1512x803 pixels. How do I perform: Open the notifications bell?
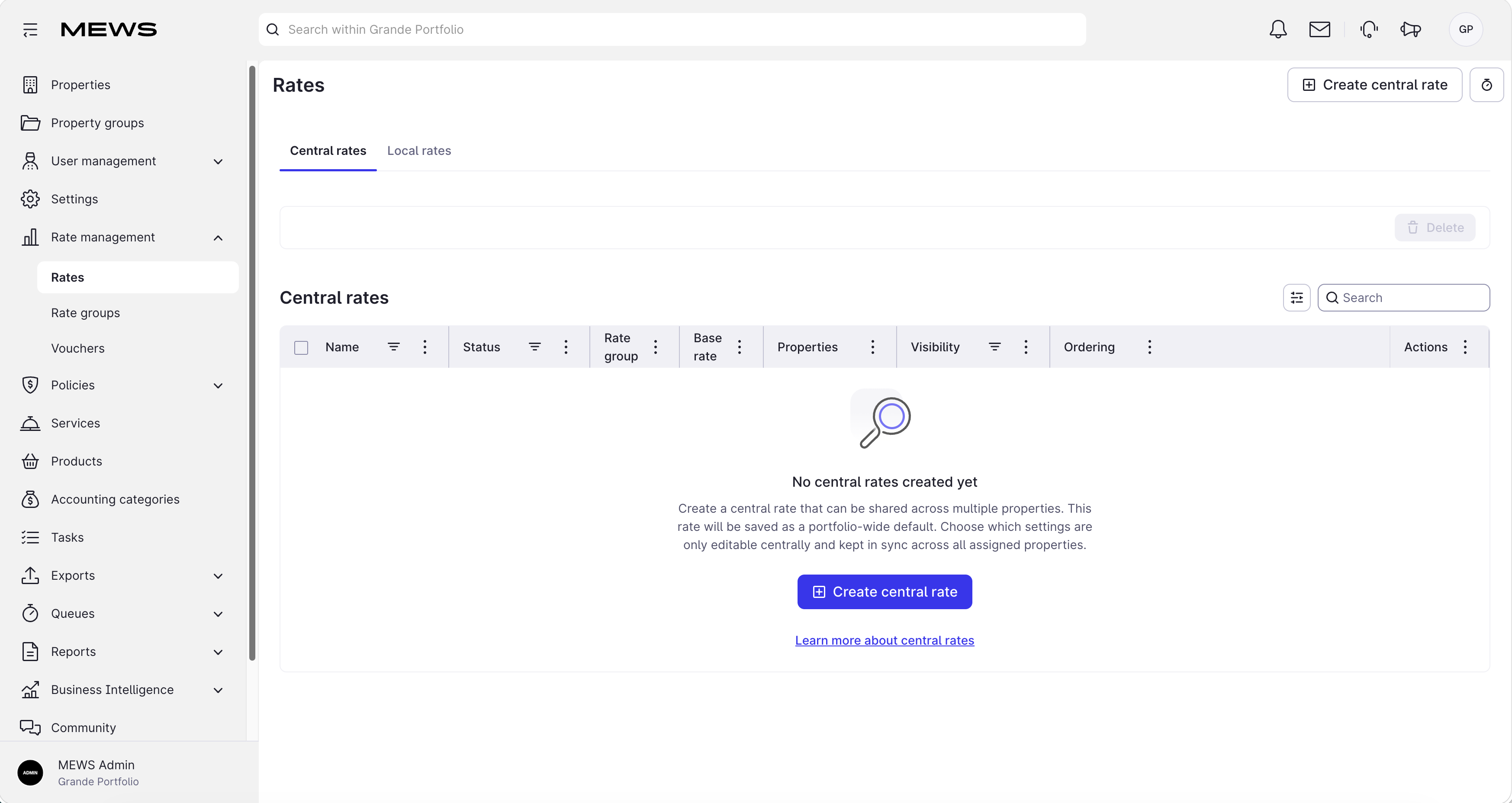coord(1278,29)
